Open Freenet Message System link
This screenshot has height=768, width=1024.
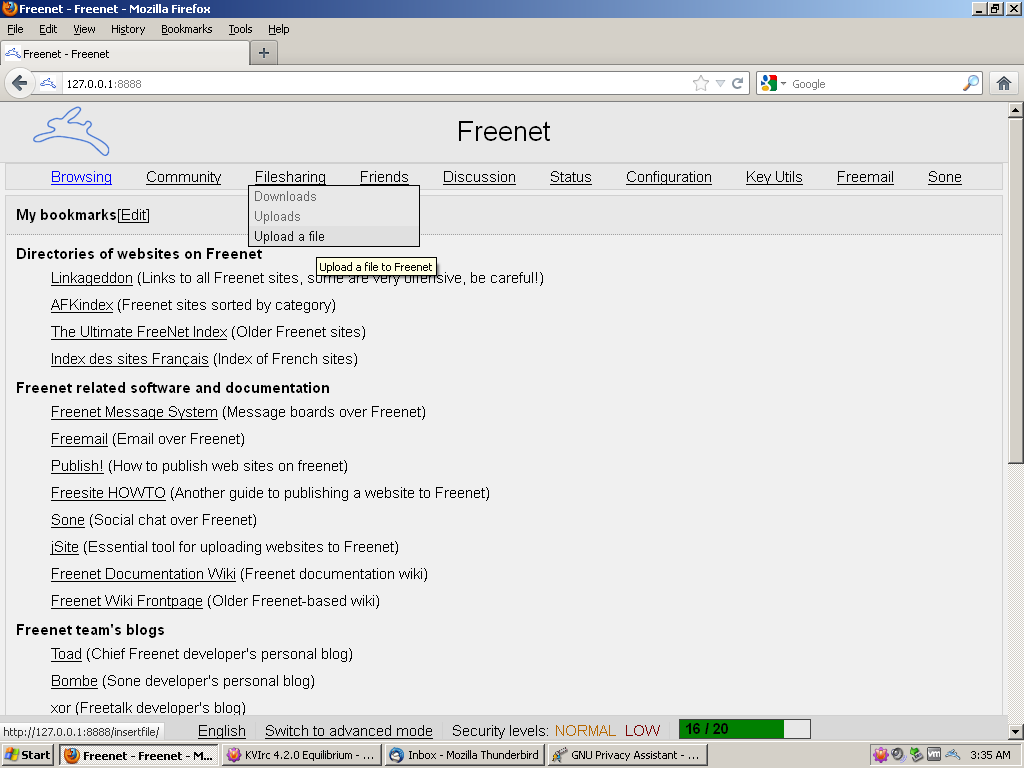click(135, 412)
